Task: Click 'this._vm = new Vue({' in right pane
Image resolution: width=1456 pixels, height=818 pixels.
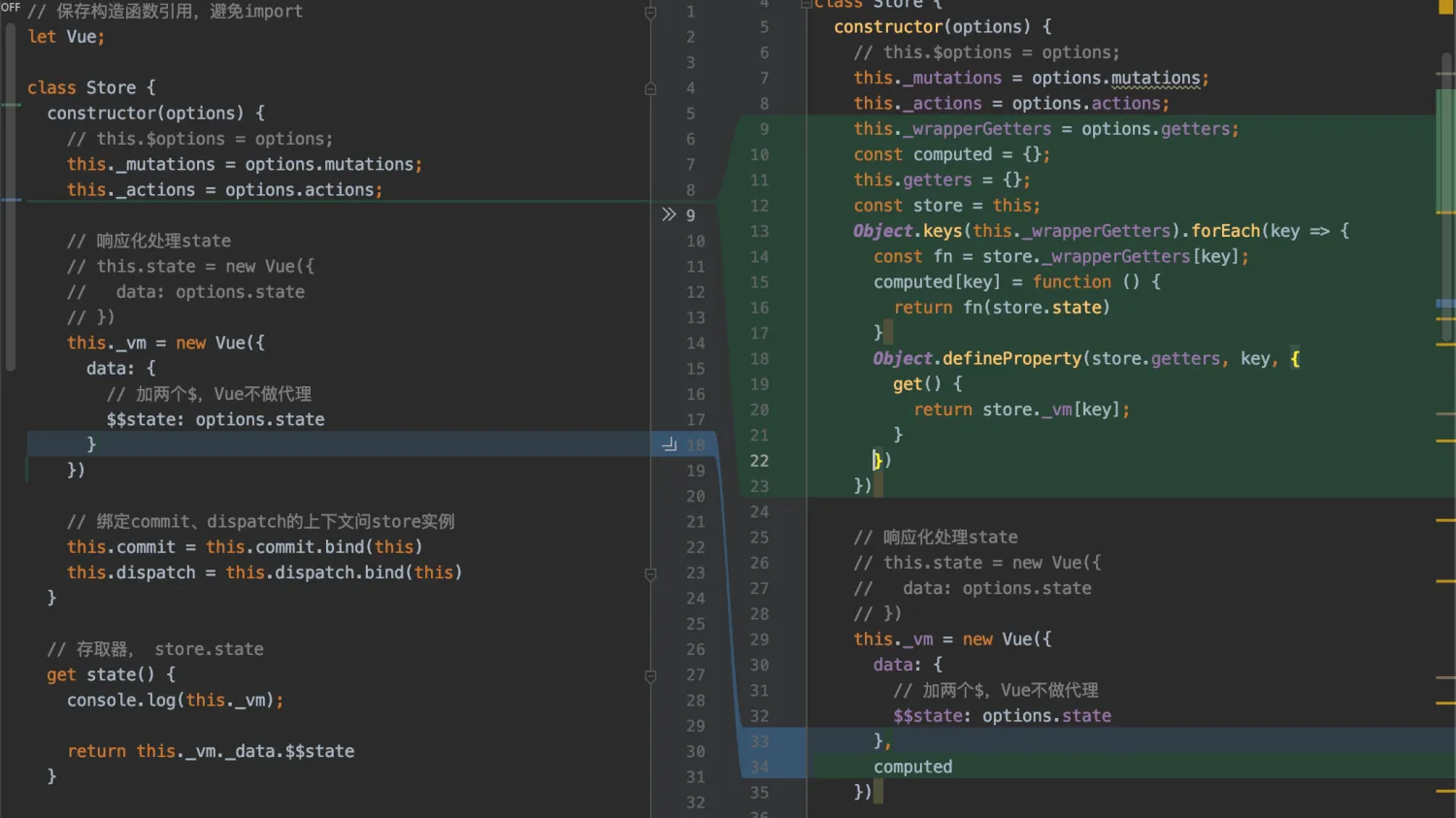Action: (952, 639)
